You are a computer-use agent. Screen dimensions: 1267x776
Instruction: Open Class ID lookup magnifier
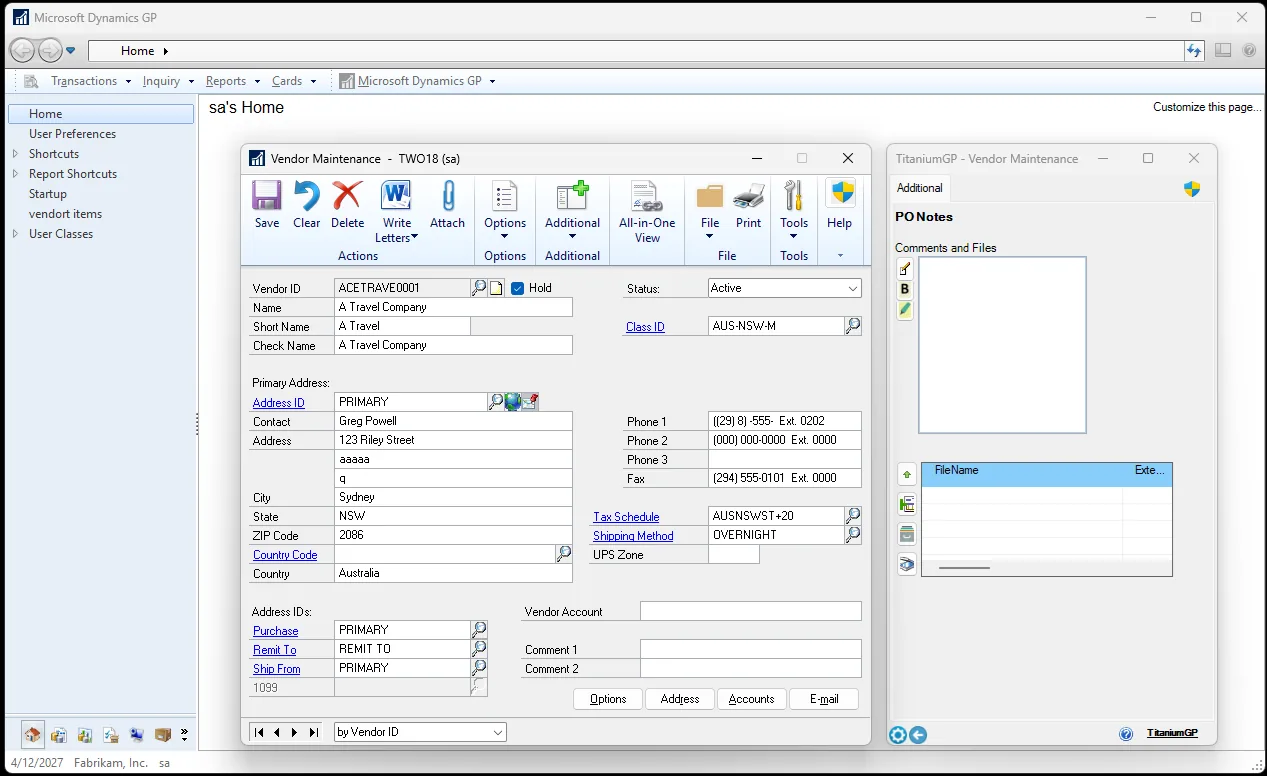point(853,326)
